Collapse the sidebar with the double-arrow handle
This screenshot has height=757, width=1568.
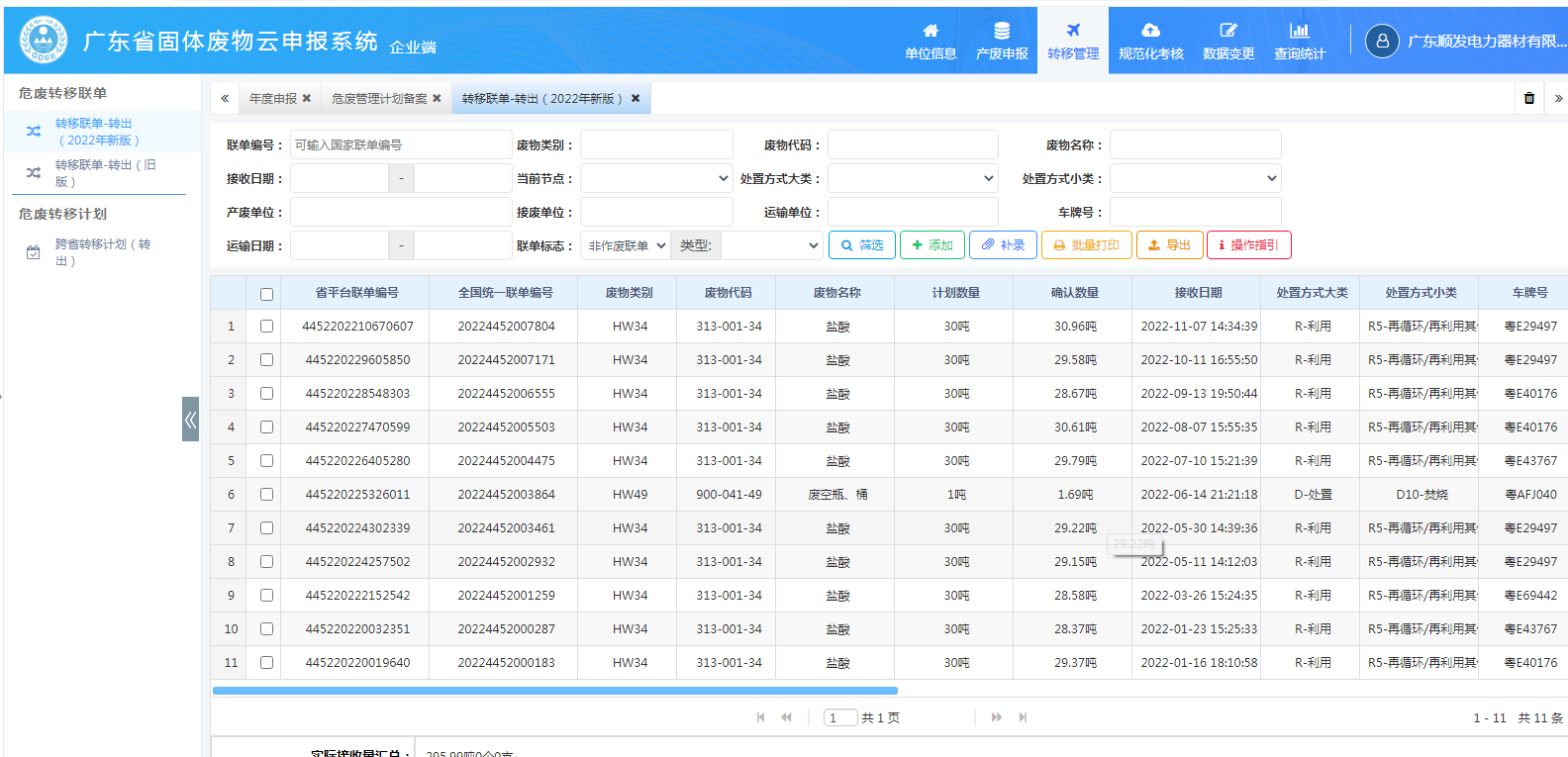(190, 419)
